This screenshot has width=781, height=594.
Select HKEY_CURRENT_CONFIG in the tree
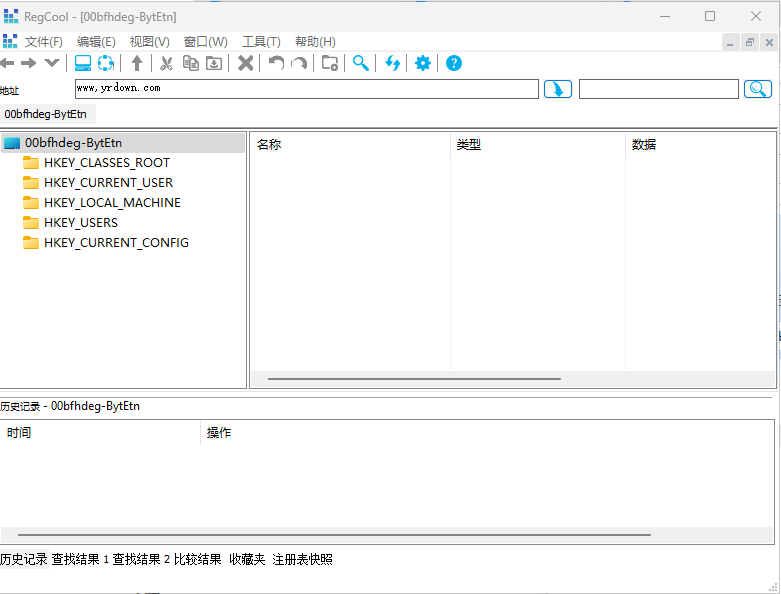coord(116,242)
